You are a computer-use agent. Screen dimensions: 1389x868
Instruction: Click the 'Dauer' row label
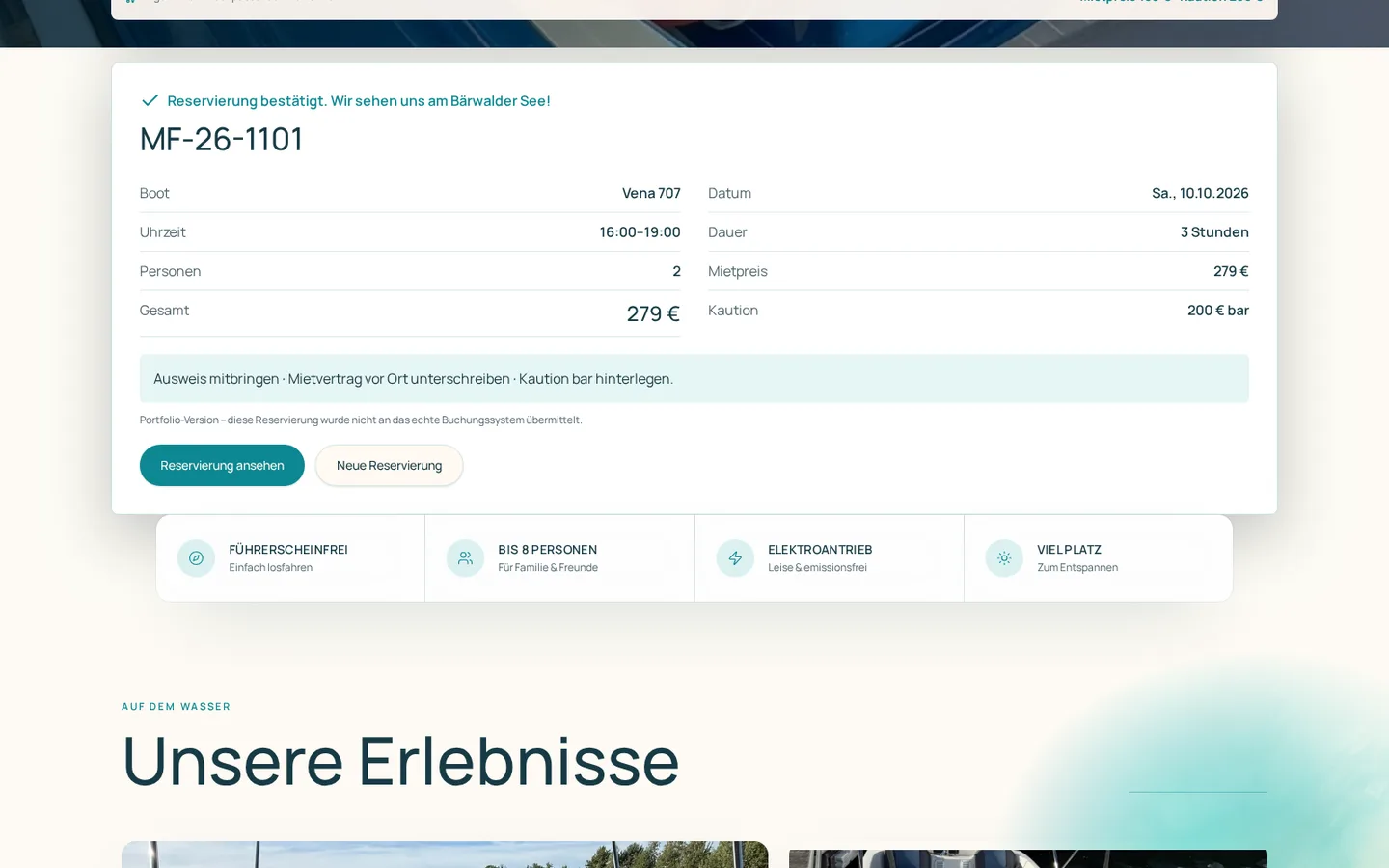[x=727, y=232]
